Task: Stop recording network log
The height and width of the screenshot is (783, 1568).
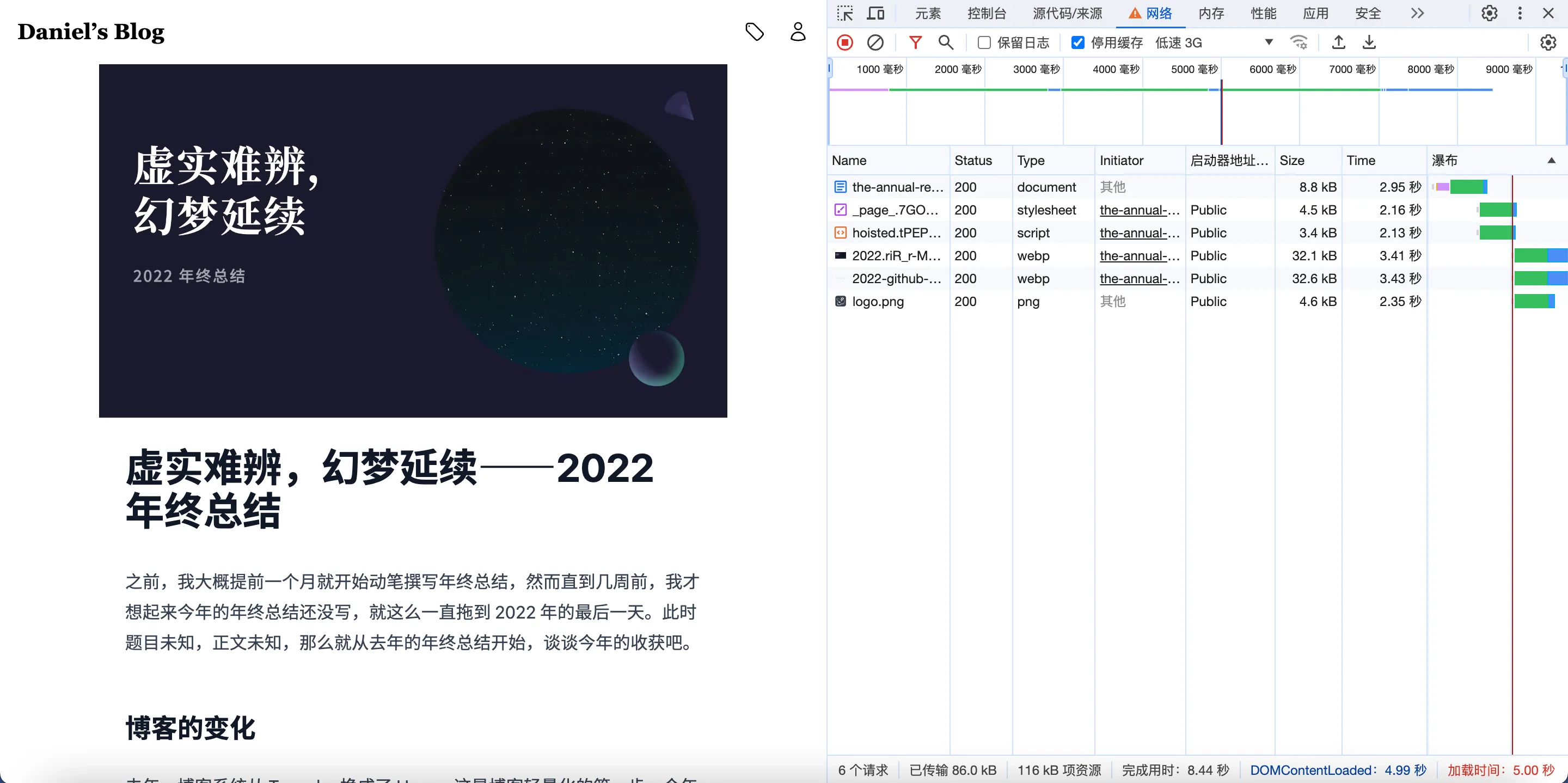Action: pyautogui.click(x=845, y=42)
